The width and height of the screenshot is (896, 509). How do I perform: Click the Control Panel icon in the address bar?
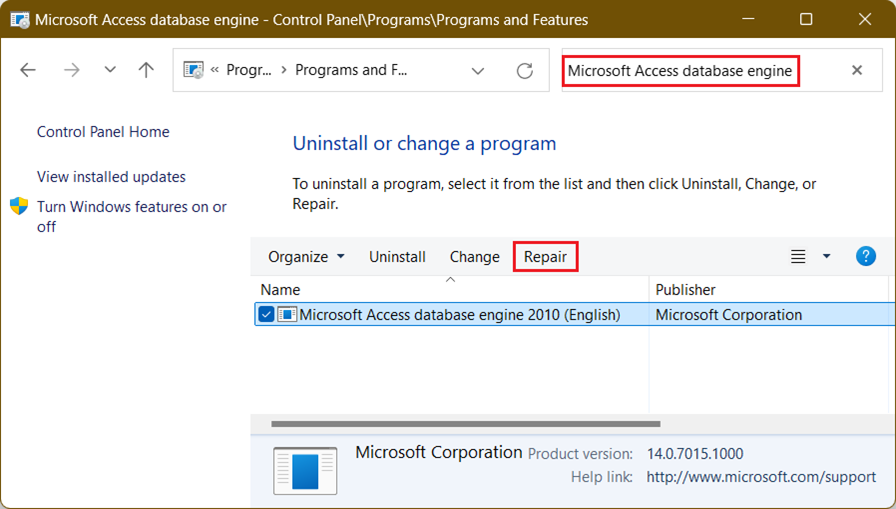pos(193,70)
